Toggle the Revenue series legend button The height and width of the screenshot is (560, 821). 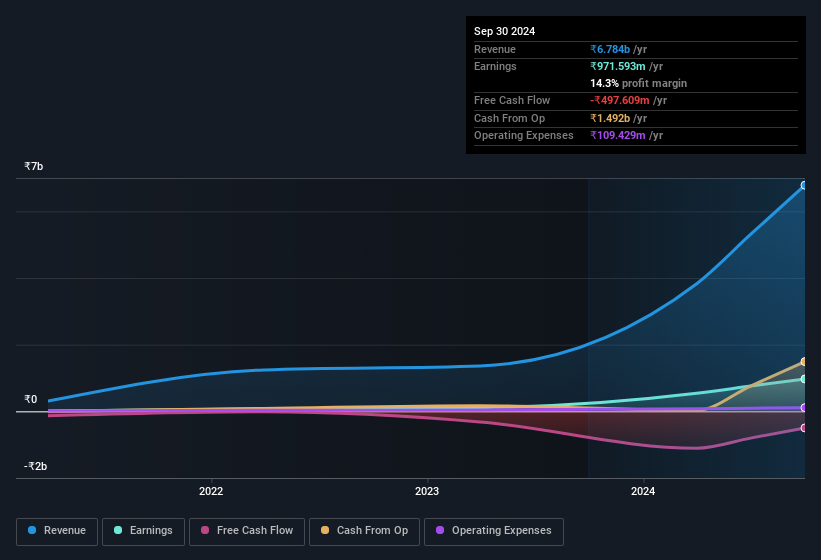pyautogui.click(x=57, y=531)
